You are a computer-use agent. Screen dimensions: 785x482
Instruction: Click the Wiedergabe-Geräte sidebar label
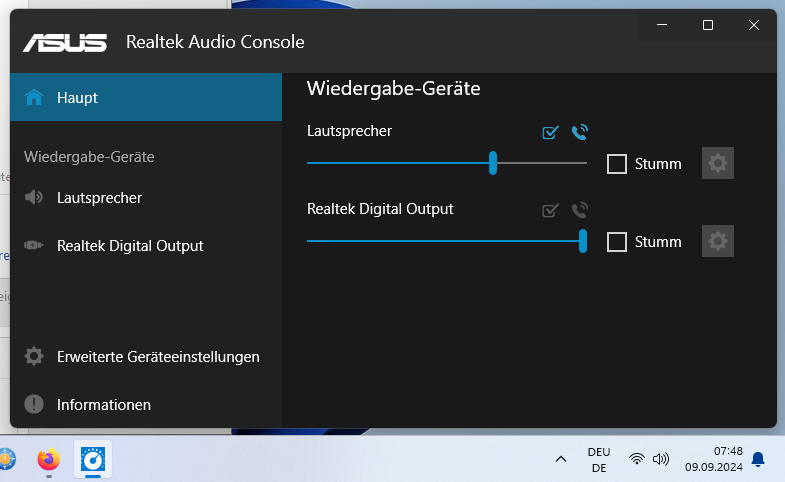(89, 157)
